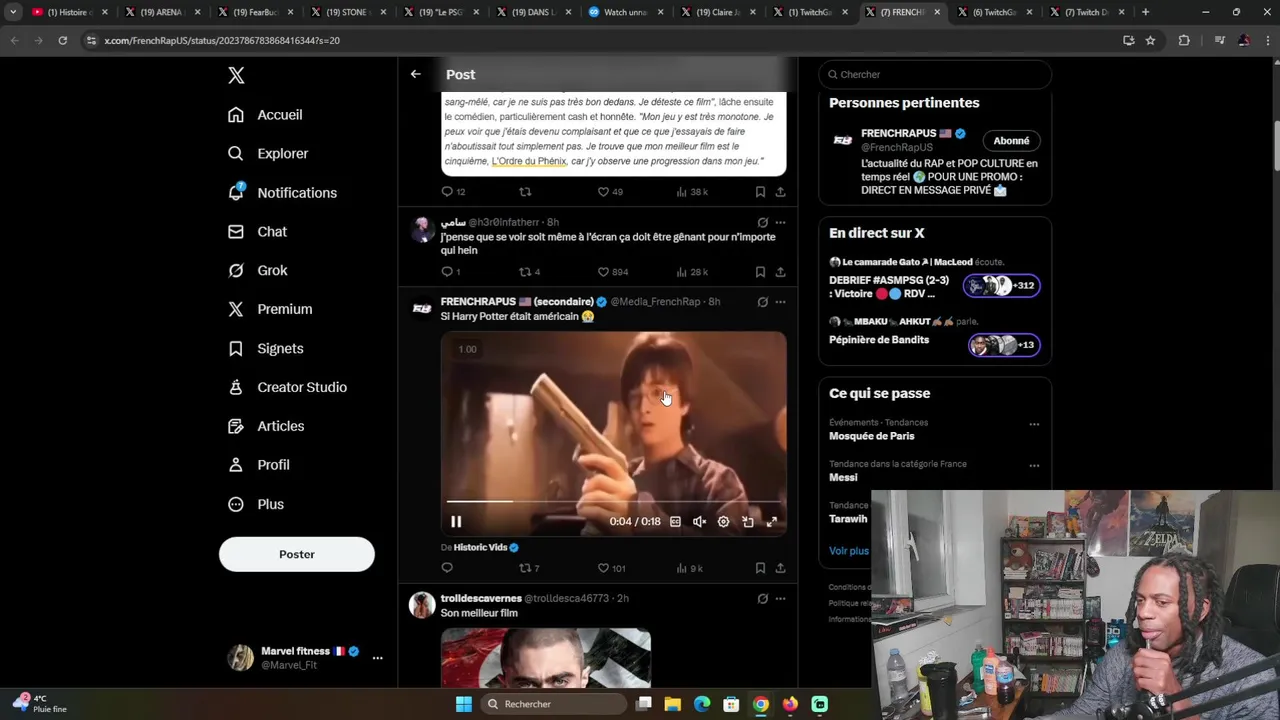Open account menu dots beside Marvel fitness
1280x720 pixels.
coord(377,658)
